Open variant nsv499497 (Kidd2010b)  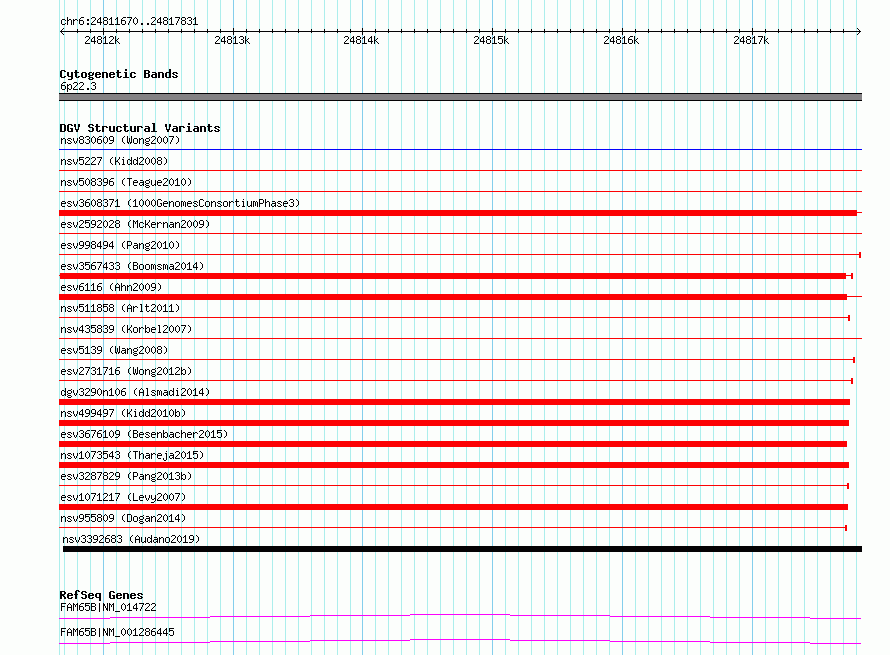pyautogui.click(x=123, y=413)
